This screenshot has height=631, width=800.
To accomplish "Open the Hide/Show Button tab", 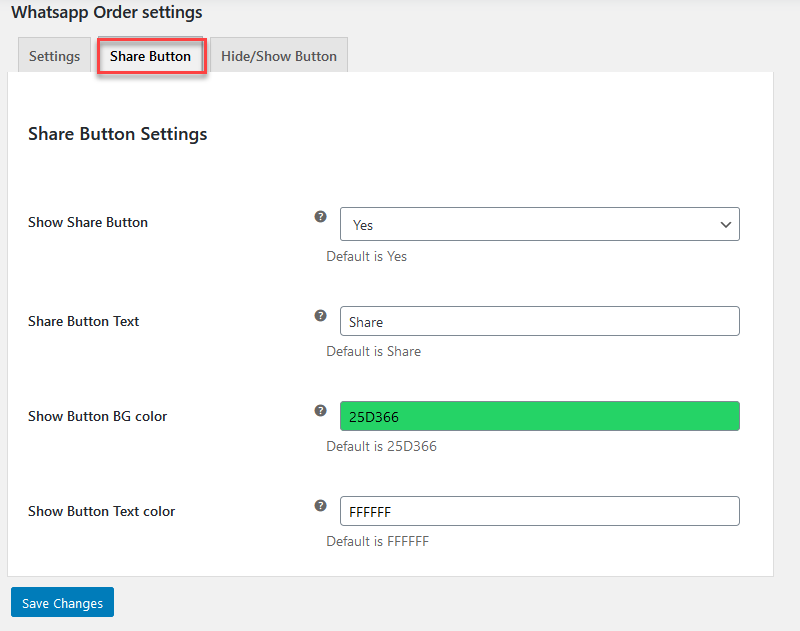I will (279, 55).
